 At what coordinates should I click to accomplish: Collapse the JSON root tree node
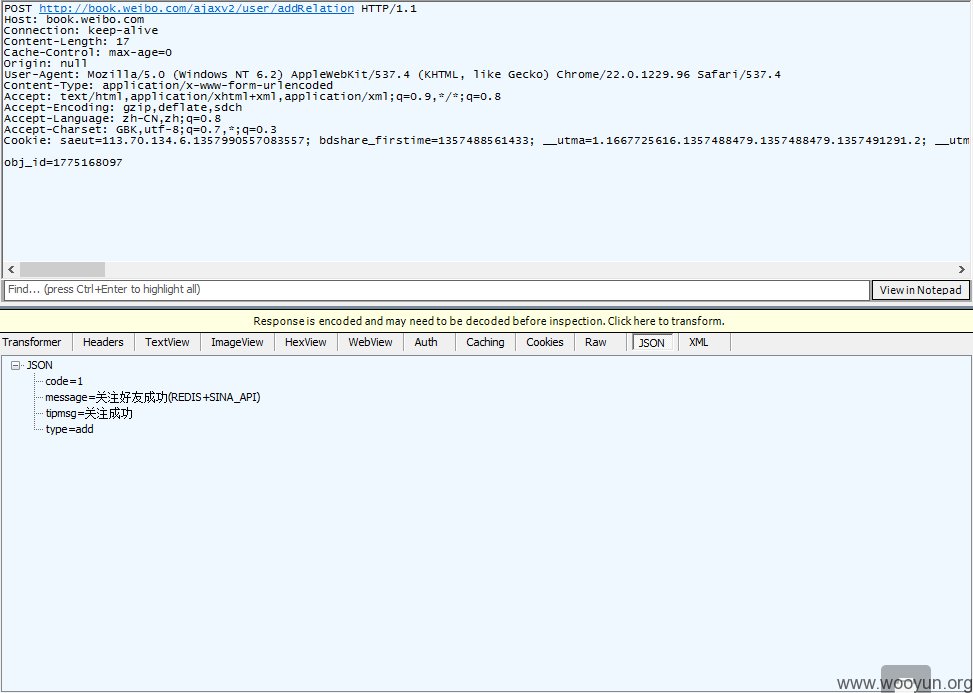(x=15, y=366)
